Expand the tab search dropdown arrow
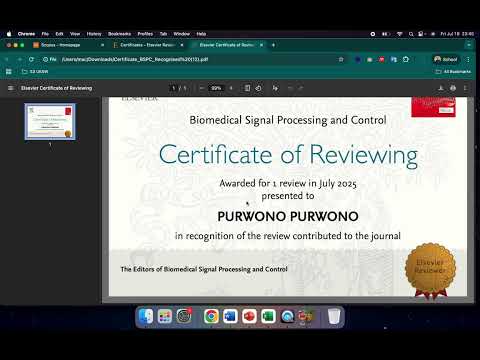The image size is (480, 360). (x=469, y=45)
